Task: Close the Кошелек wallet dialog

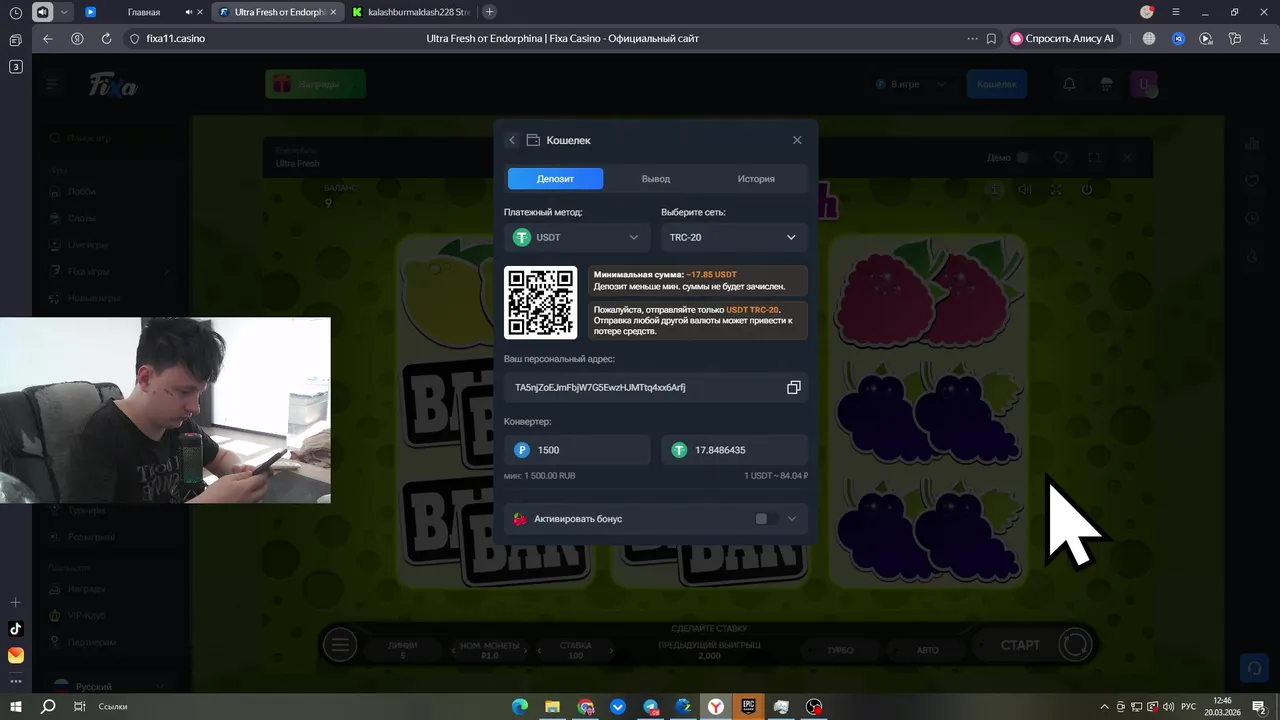Action: 797,140
